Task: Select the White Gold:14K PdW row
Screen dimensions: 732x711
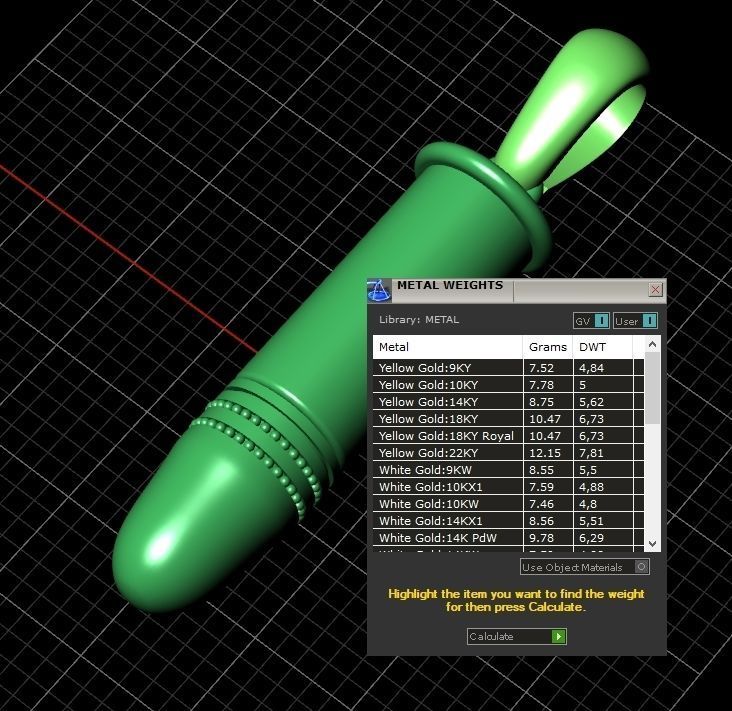Action: (x=508, y=537)
